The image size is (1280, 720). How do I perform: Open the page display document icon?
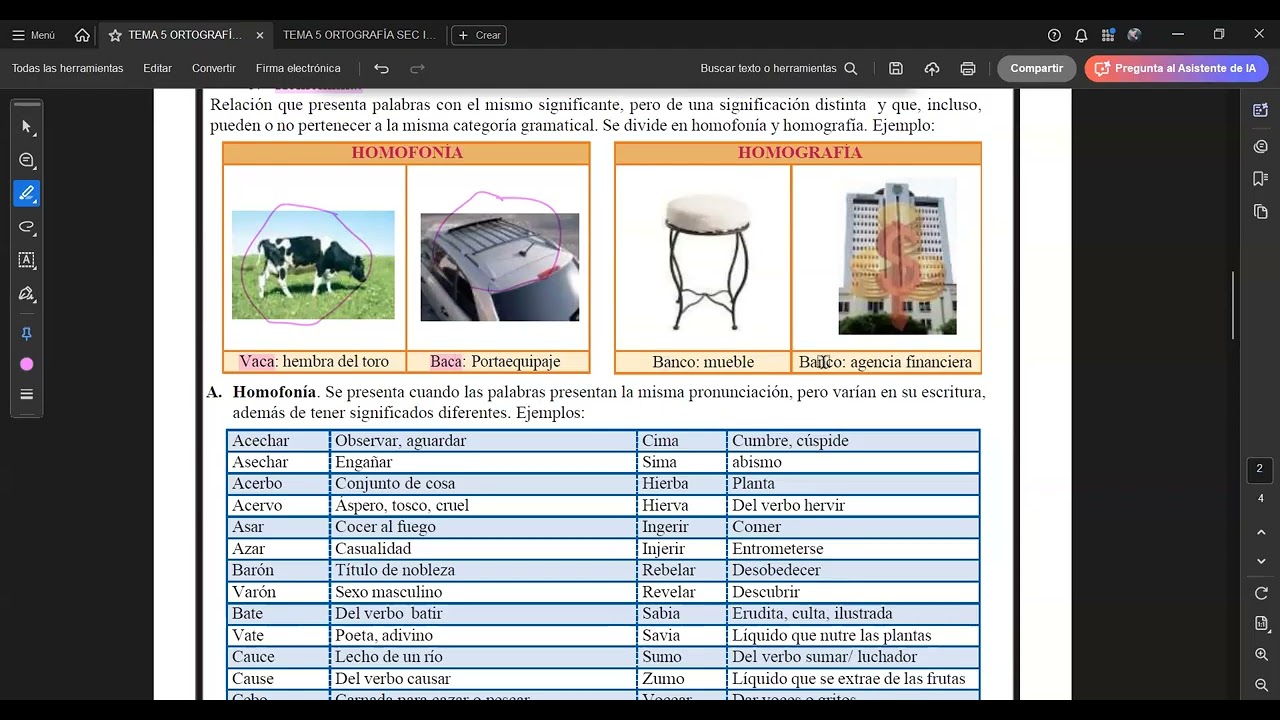pyautogui.click(x=1261, y=623)
